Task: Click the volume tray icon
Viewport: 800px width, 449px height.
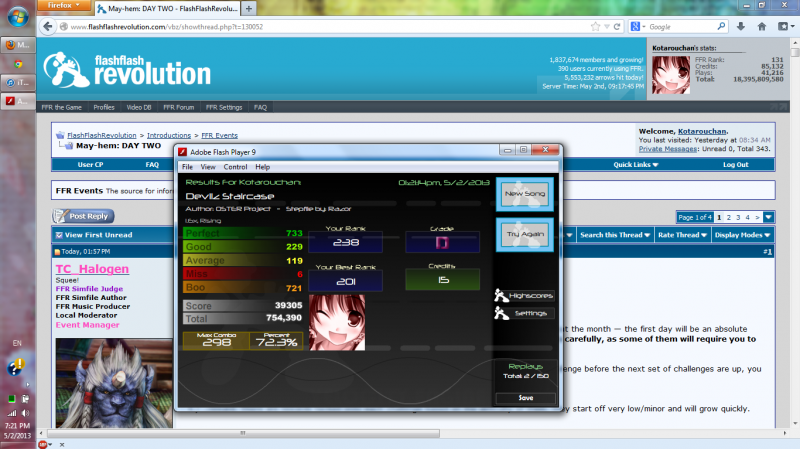Action: click(x=26, y=413)
